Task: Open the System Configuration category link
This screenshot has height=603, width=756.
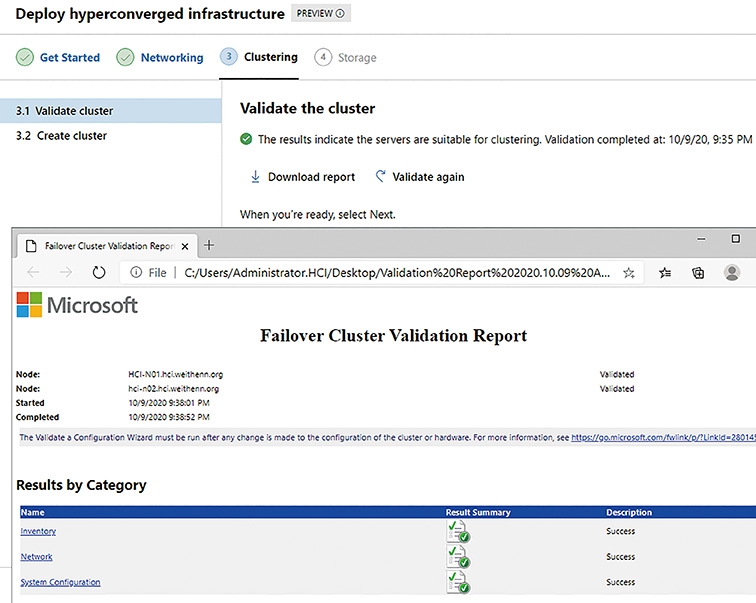Action: click(60, 582)
